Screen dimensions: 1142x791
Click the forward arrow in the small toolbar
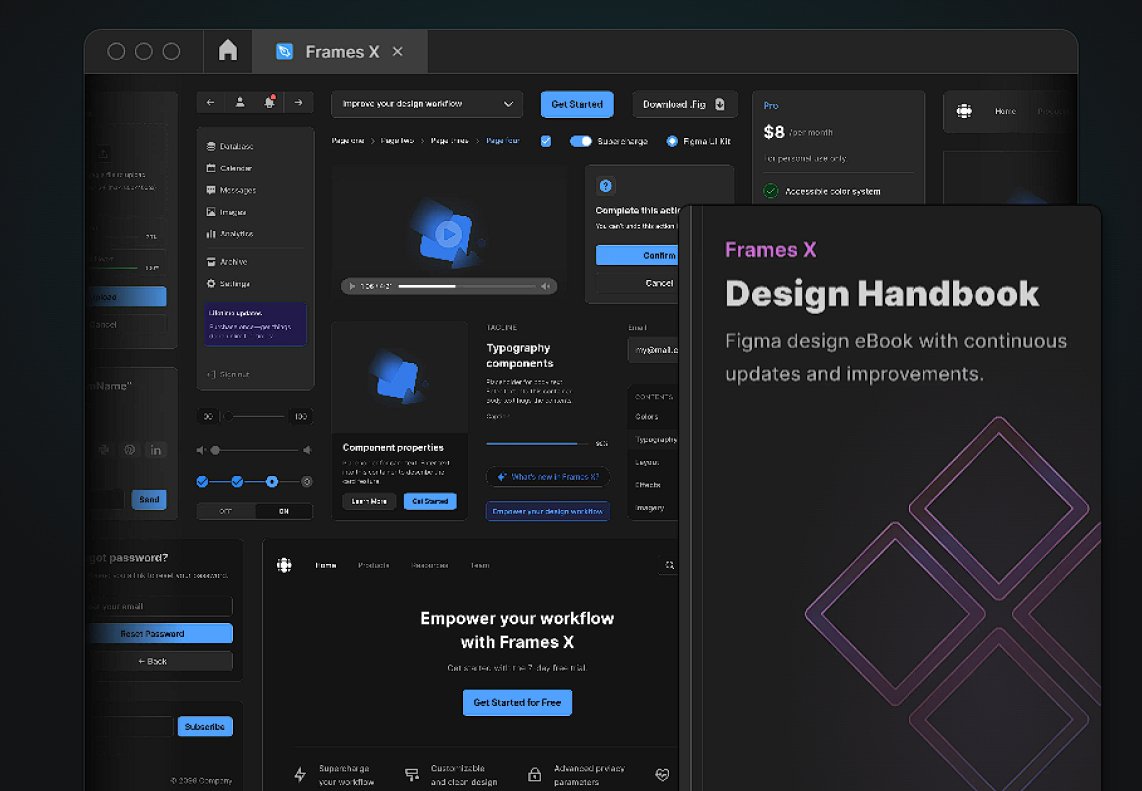coord(299,103)
